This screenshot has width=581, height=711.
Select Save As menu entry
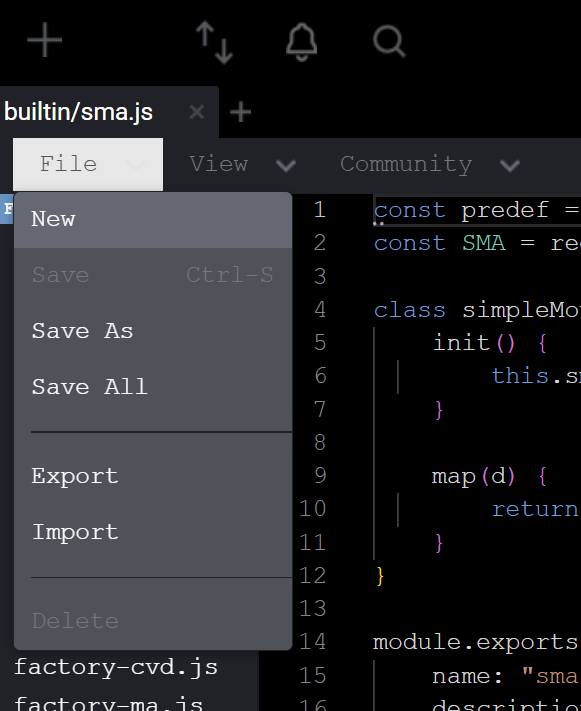coord(153,331)
